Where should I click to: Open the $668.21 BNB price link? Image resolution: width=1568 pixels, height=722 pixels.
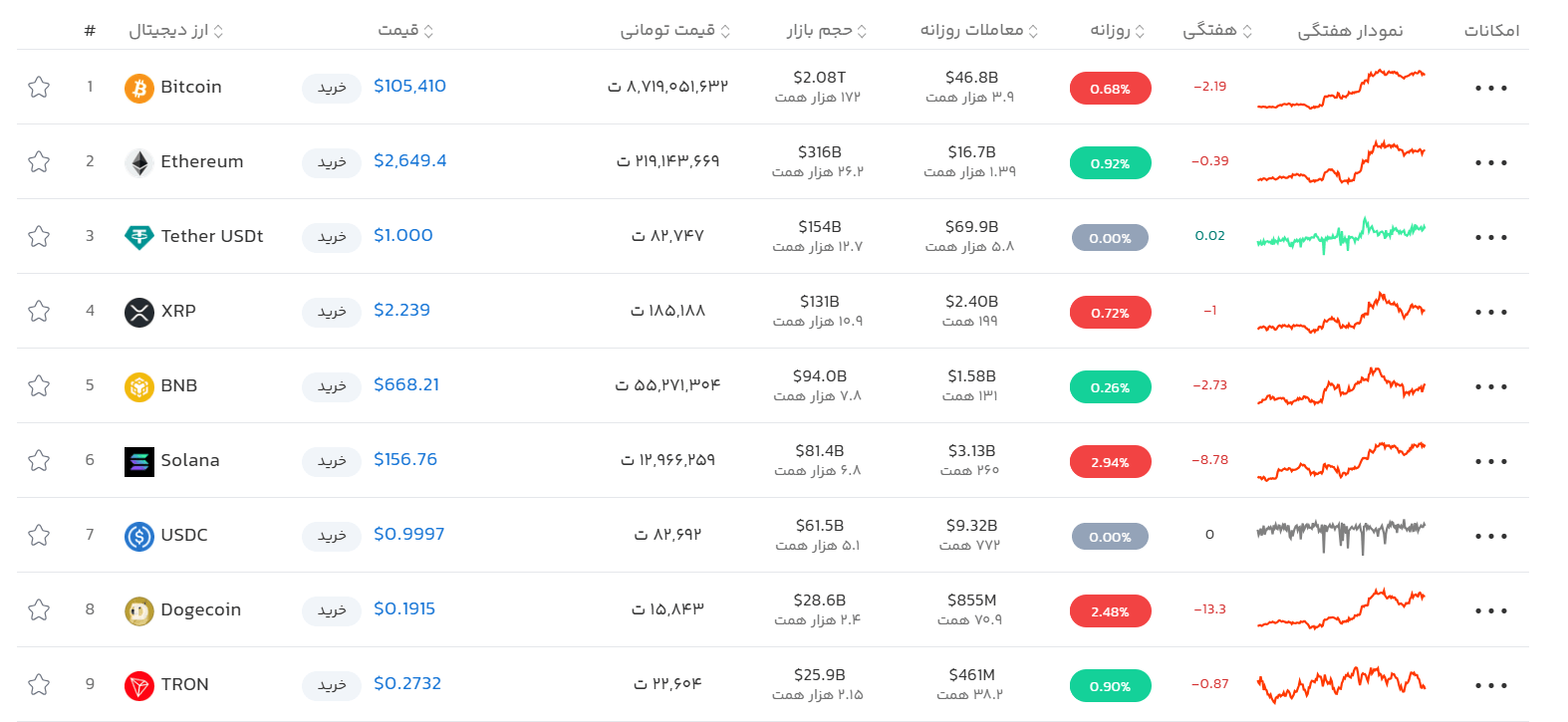pos(406,384)
